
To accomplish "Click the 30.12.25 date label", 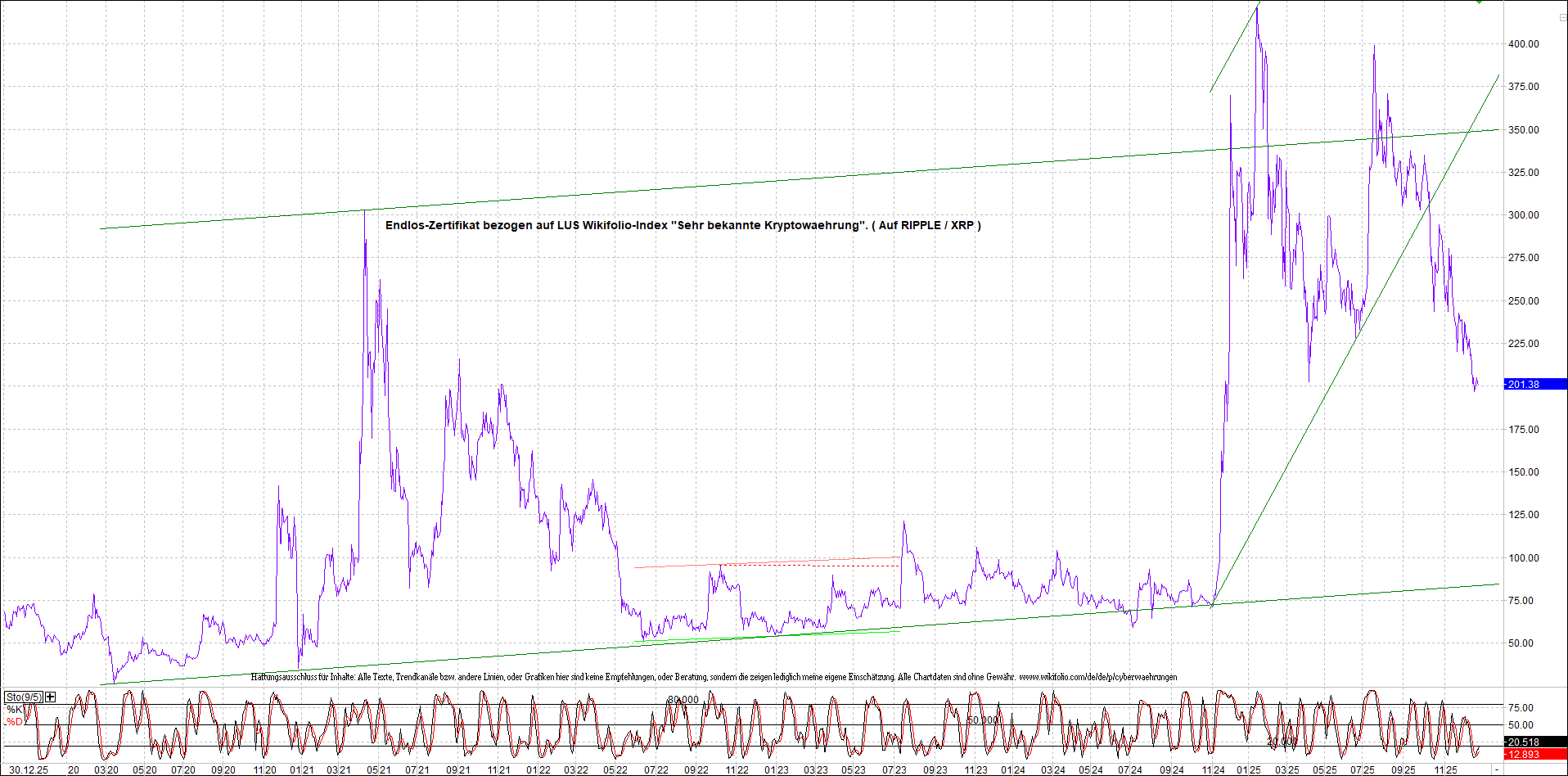I will (29, 770).
